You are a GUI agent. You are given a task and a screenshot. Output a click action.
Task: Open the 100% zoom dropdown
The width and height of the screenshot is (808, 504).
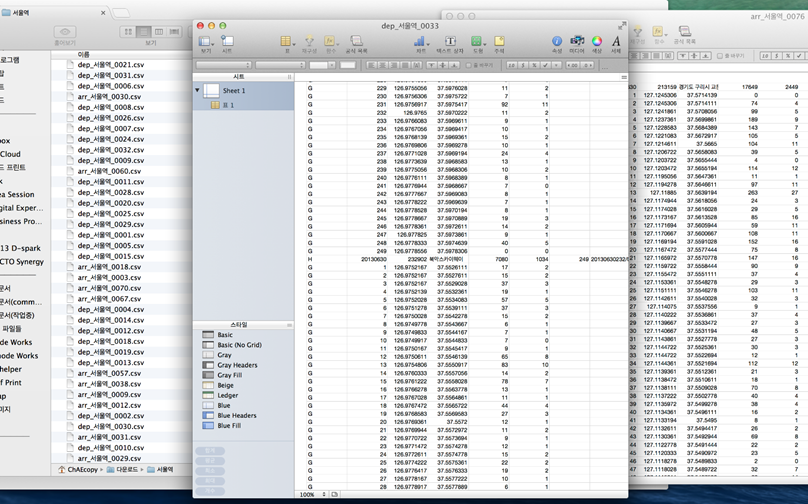(x=310, y=495)
